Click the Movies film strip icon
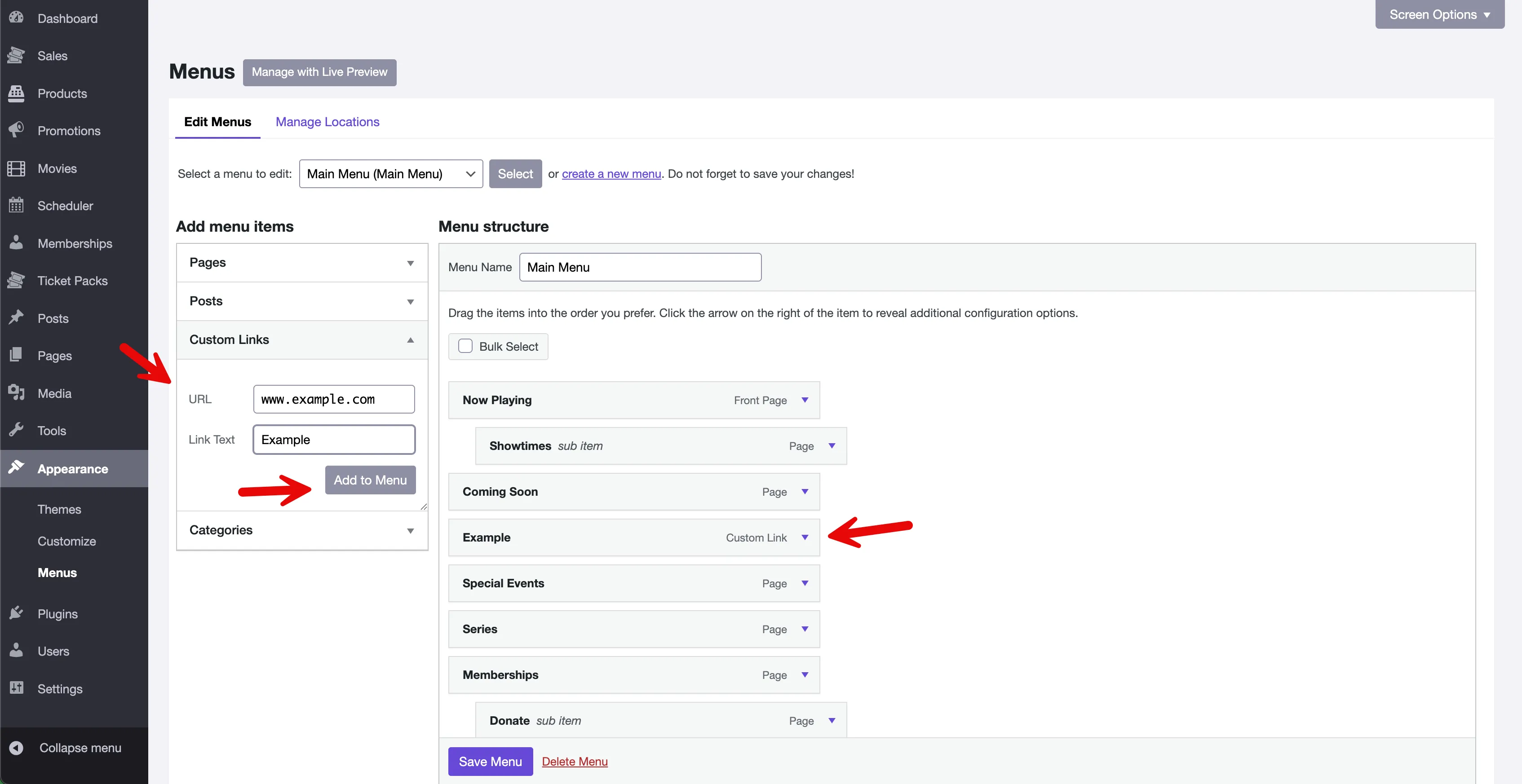The image size is (1522, 784). pyautogui.click(x=16, y=168)
